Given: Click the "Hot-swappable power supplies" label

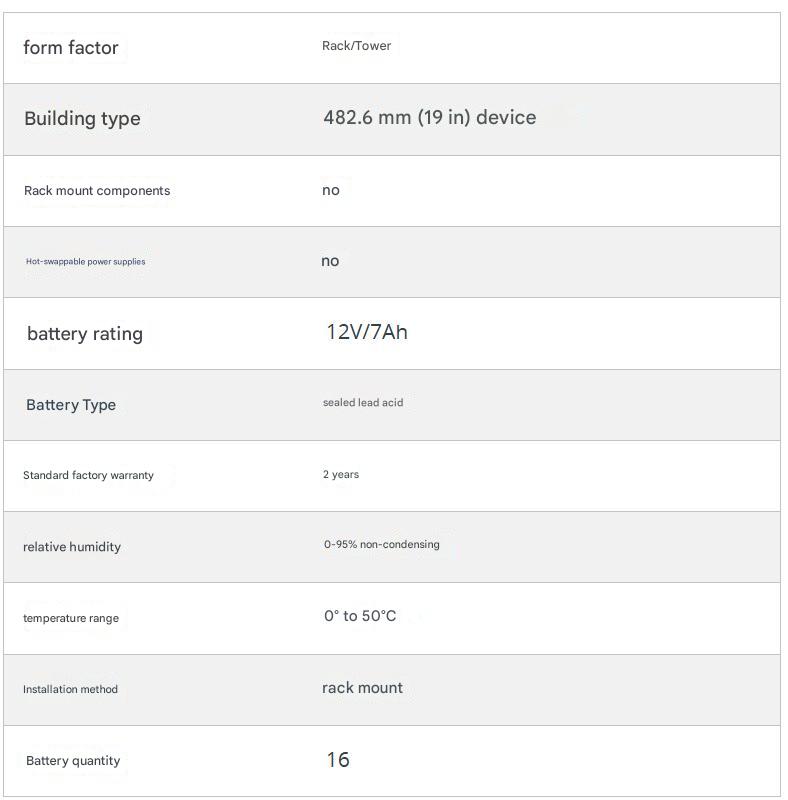Looking at the screenshot, I should (x=86, y=262).
